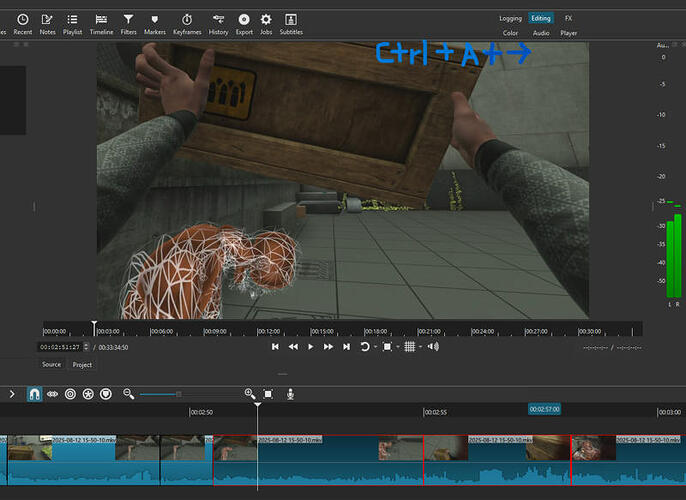Click the fast forward button

(x=328, y=347)
